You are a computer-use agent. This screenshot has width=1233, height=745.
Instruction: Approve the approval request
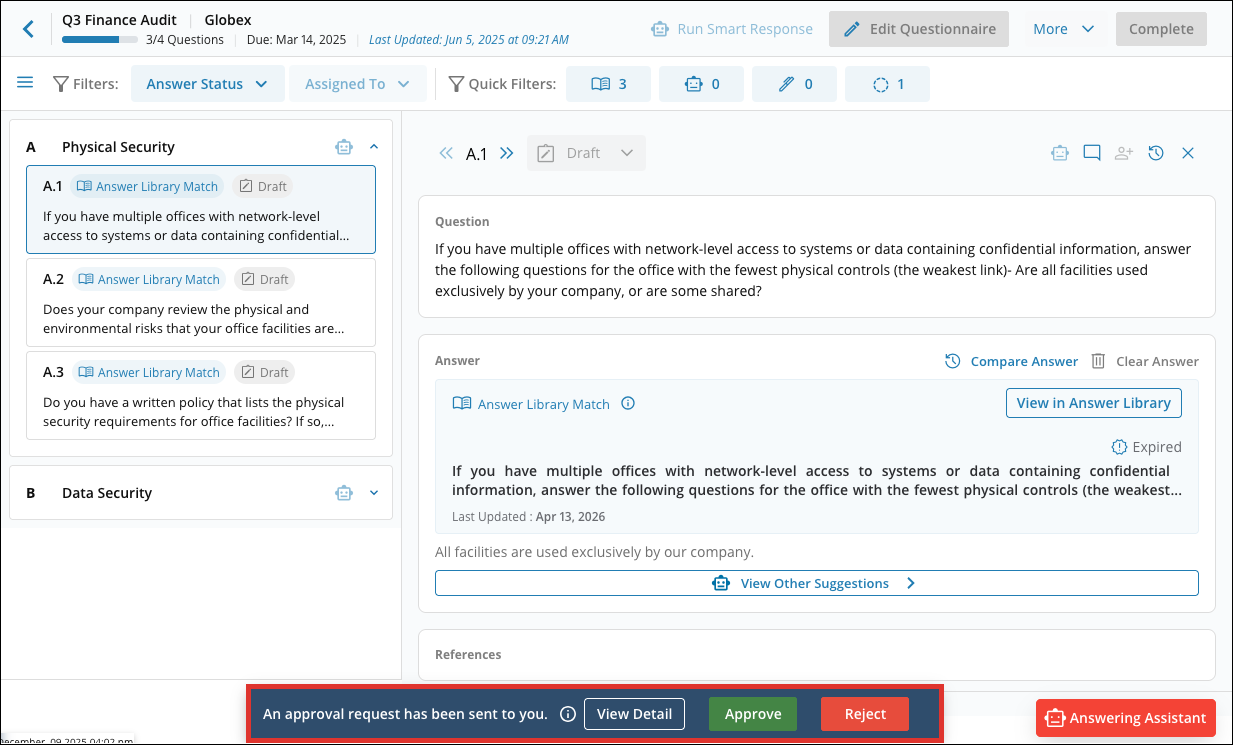753,714
